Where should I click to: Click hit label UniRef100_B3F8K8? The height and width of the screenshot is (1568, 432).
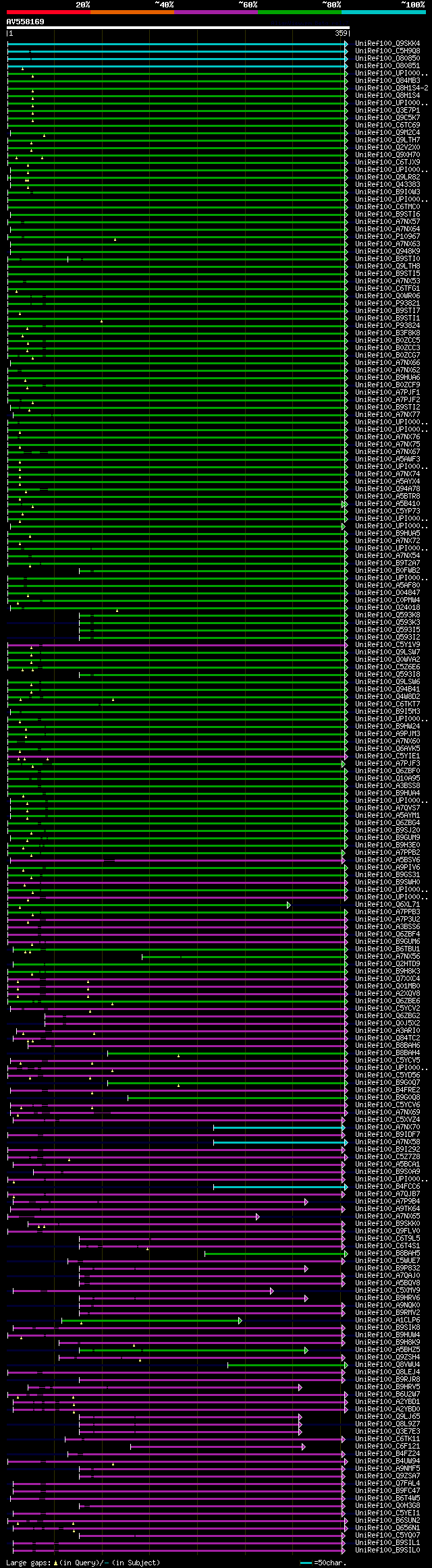click(387, 333)
